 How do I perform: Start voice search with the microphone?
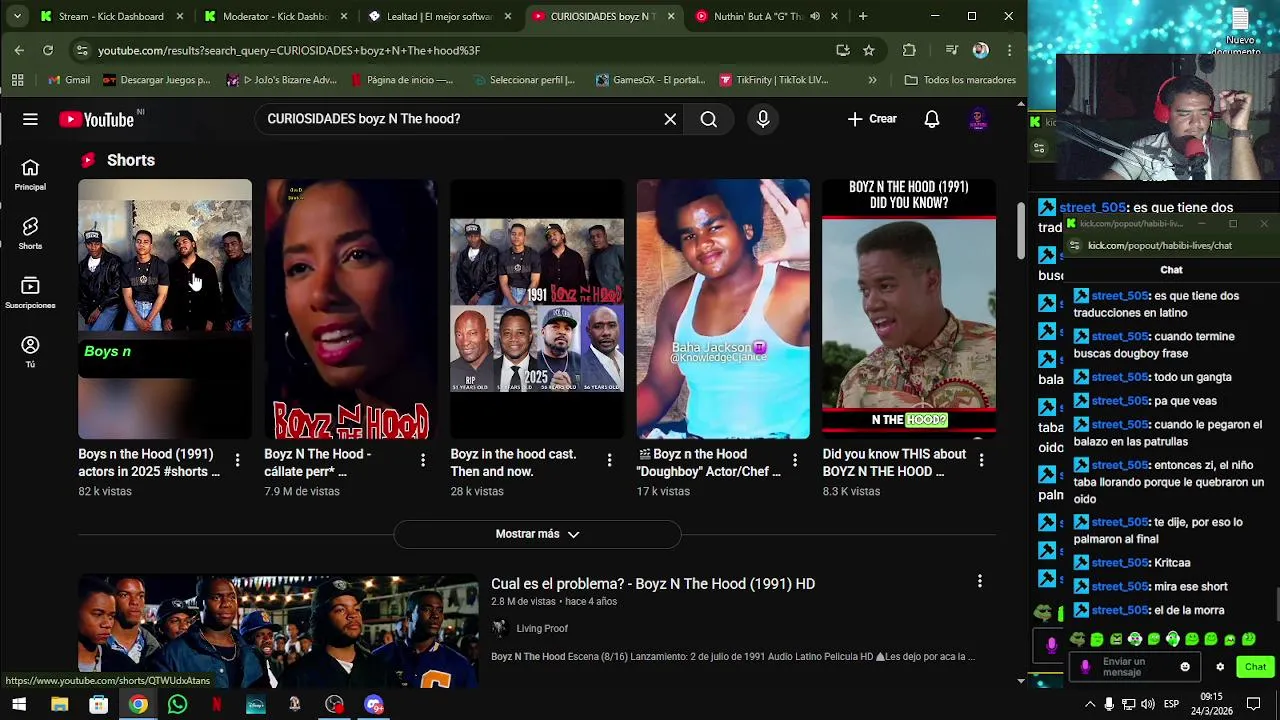(763, 119)
